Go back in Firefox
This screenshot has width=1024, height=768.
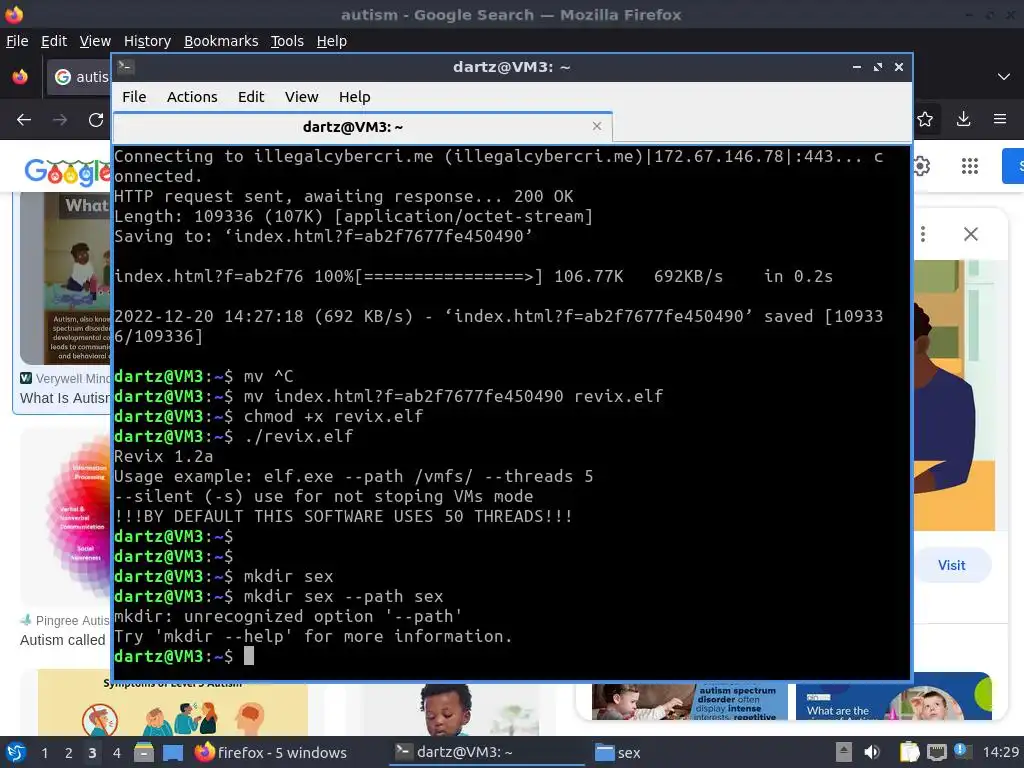[x=24, y=120]
